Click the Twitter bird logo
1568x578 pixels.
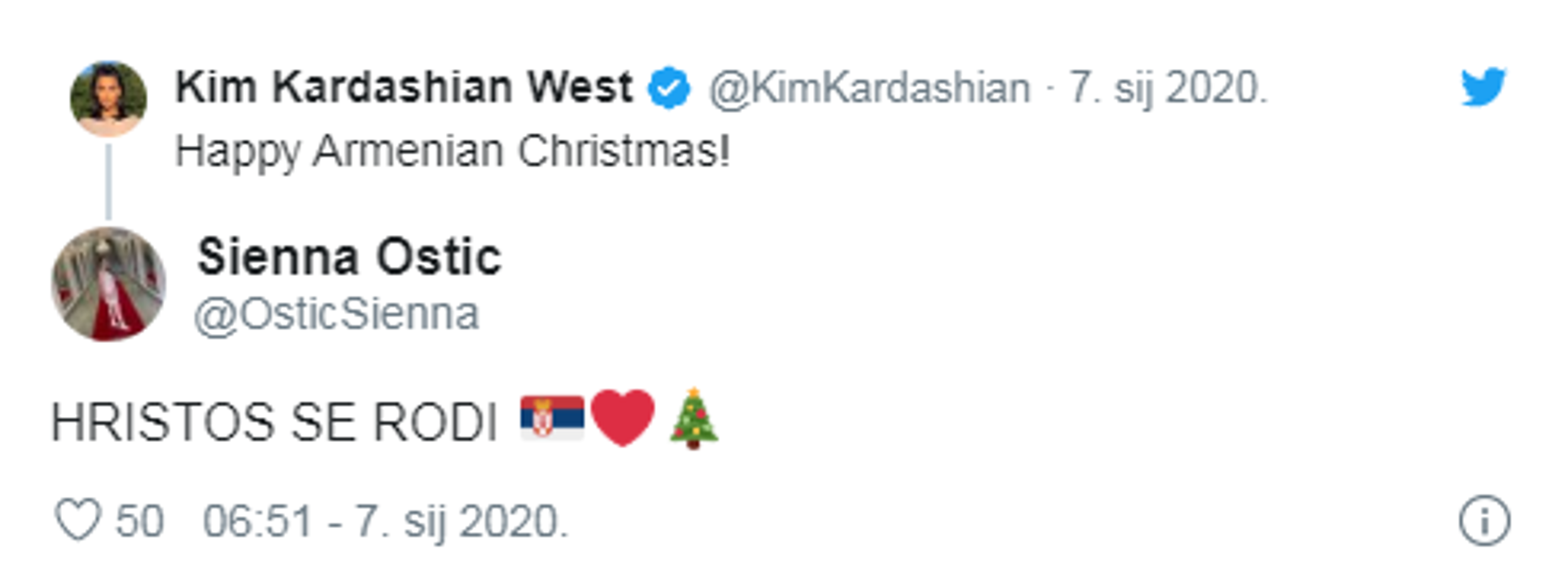(1483, 87)
